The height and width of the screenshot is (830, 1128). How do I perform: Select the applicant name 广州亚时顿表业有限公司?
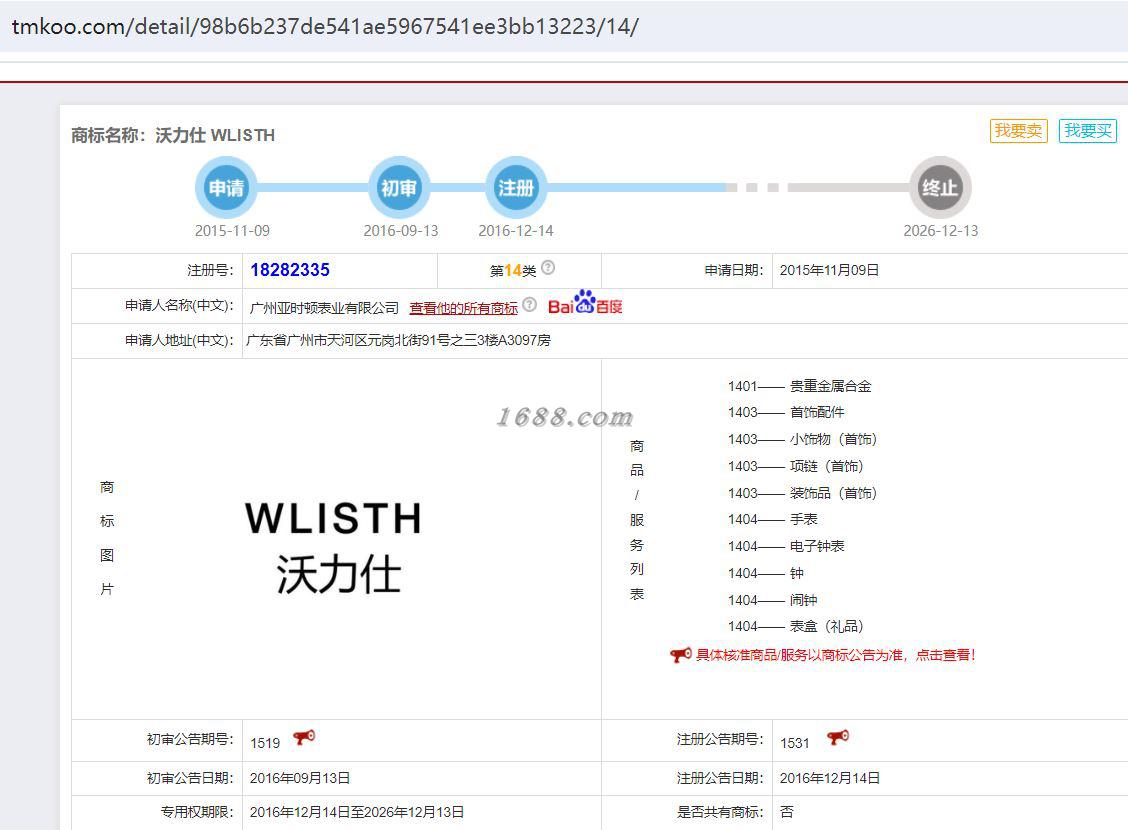coord(324,308)
